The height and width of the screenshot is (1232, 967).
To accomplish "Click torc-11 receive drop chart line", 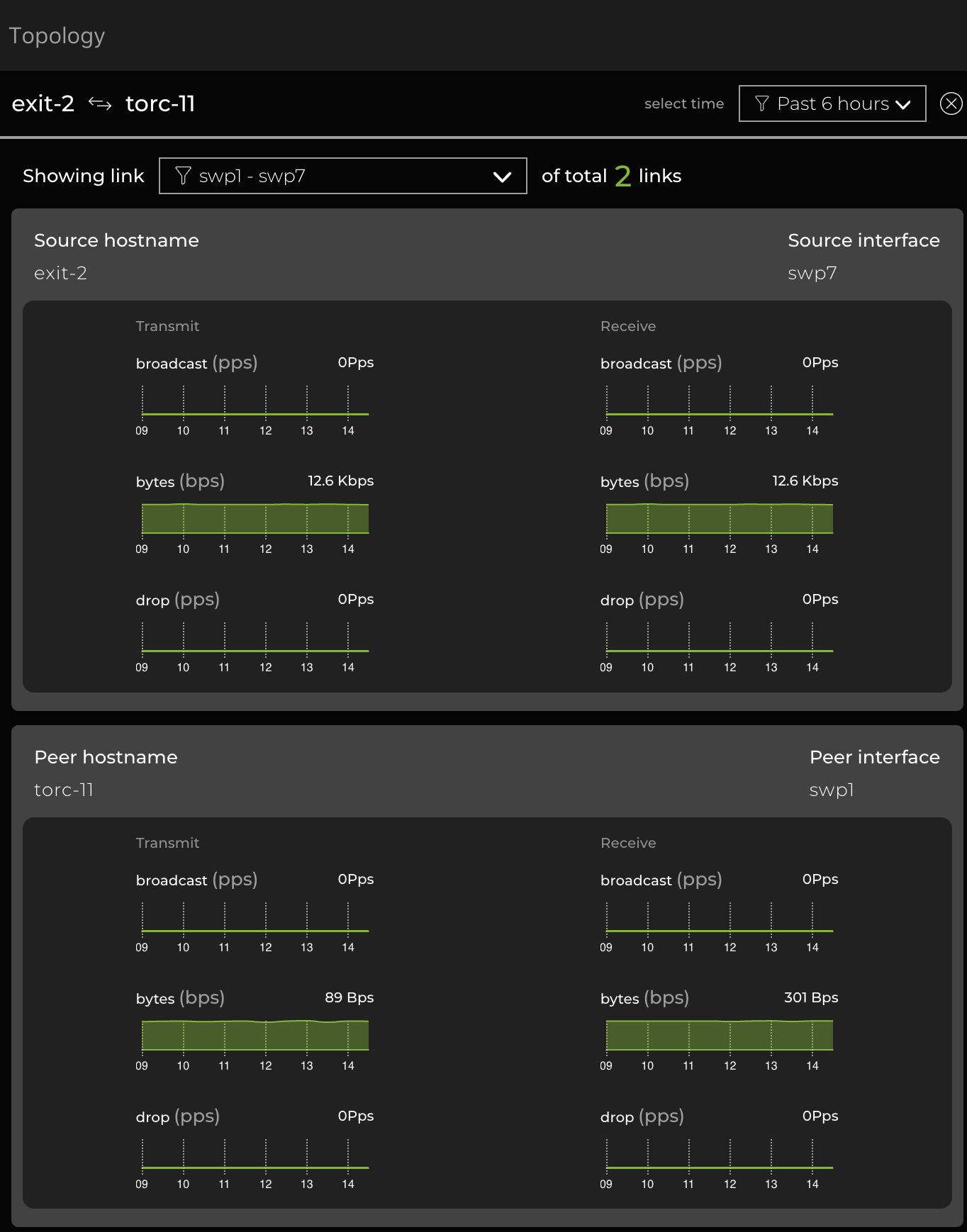I will coord(719,1167).
